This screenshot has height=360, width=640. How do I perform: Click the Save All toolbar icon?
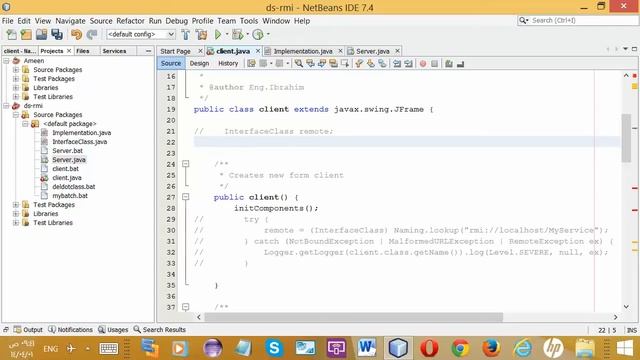[57, 35]
